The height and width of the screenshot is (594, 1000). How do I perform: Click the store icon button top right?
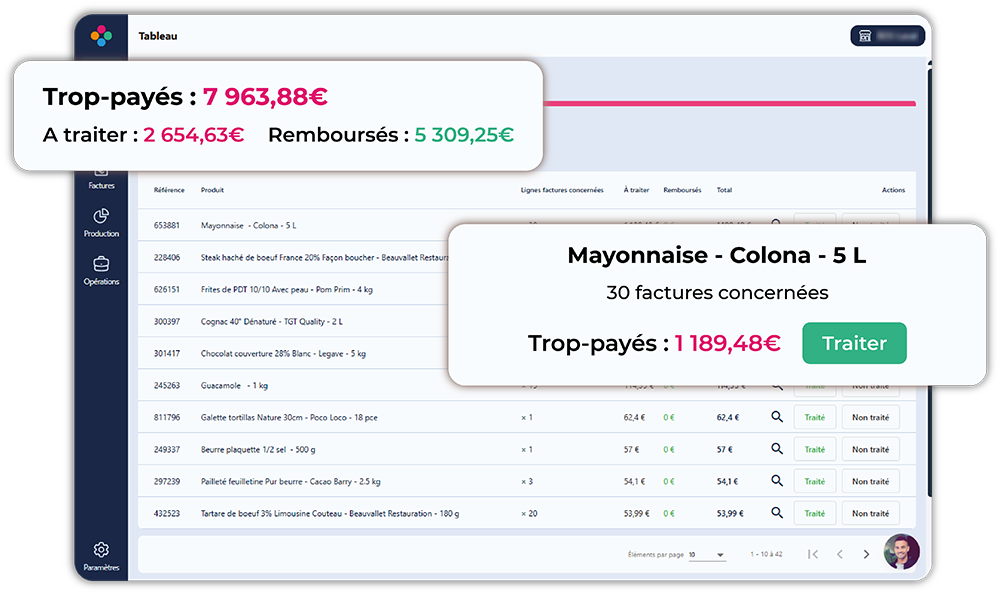coord(887,36)
